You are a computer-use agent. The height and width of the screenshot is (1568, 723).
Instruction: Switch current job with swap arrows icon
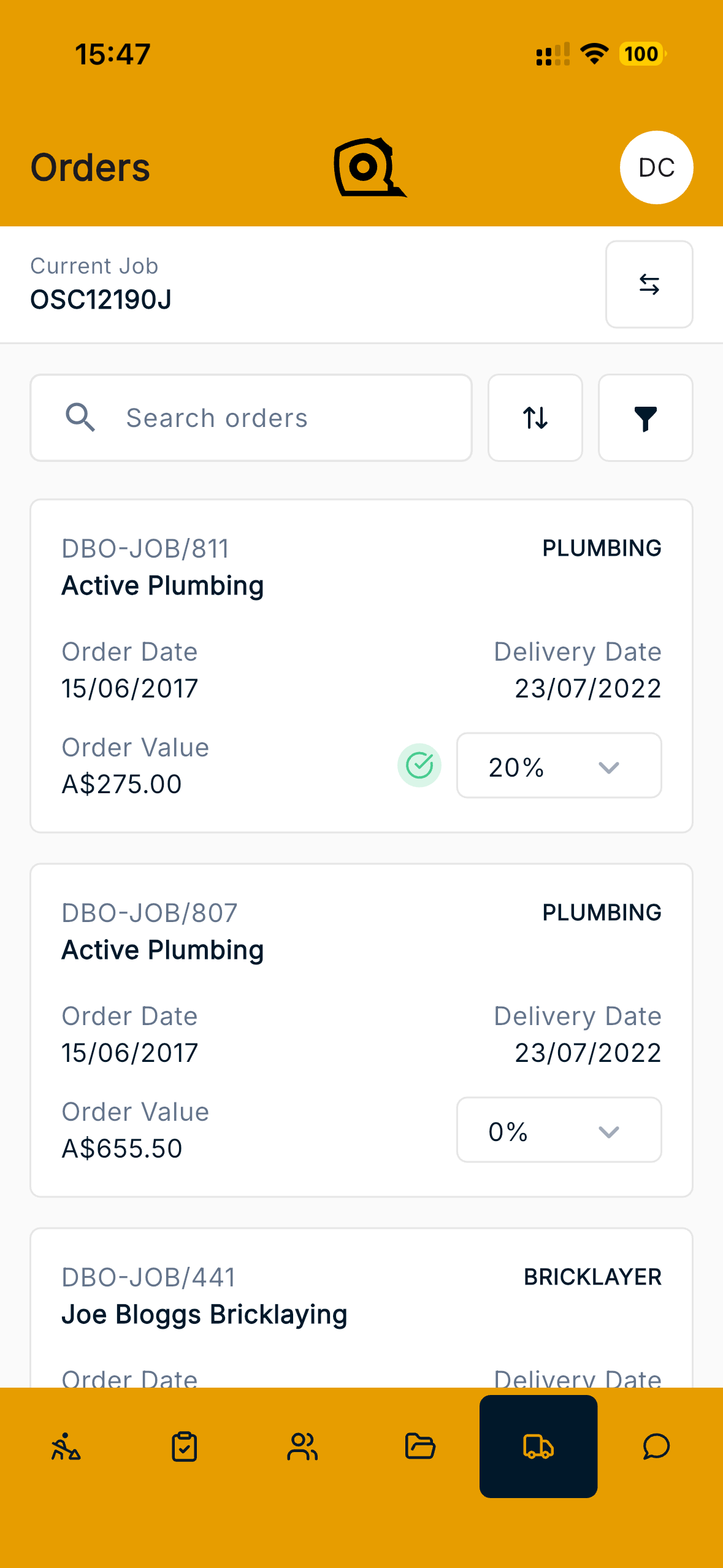tap(649, 284)
